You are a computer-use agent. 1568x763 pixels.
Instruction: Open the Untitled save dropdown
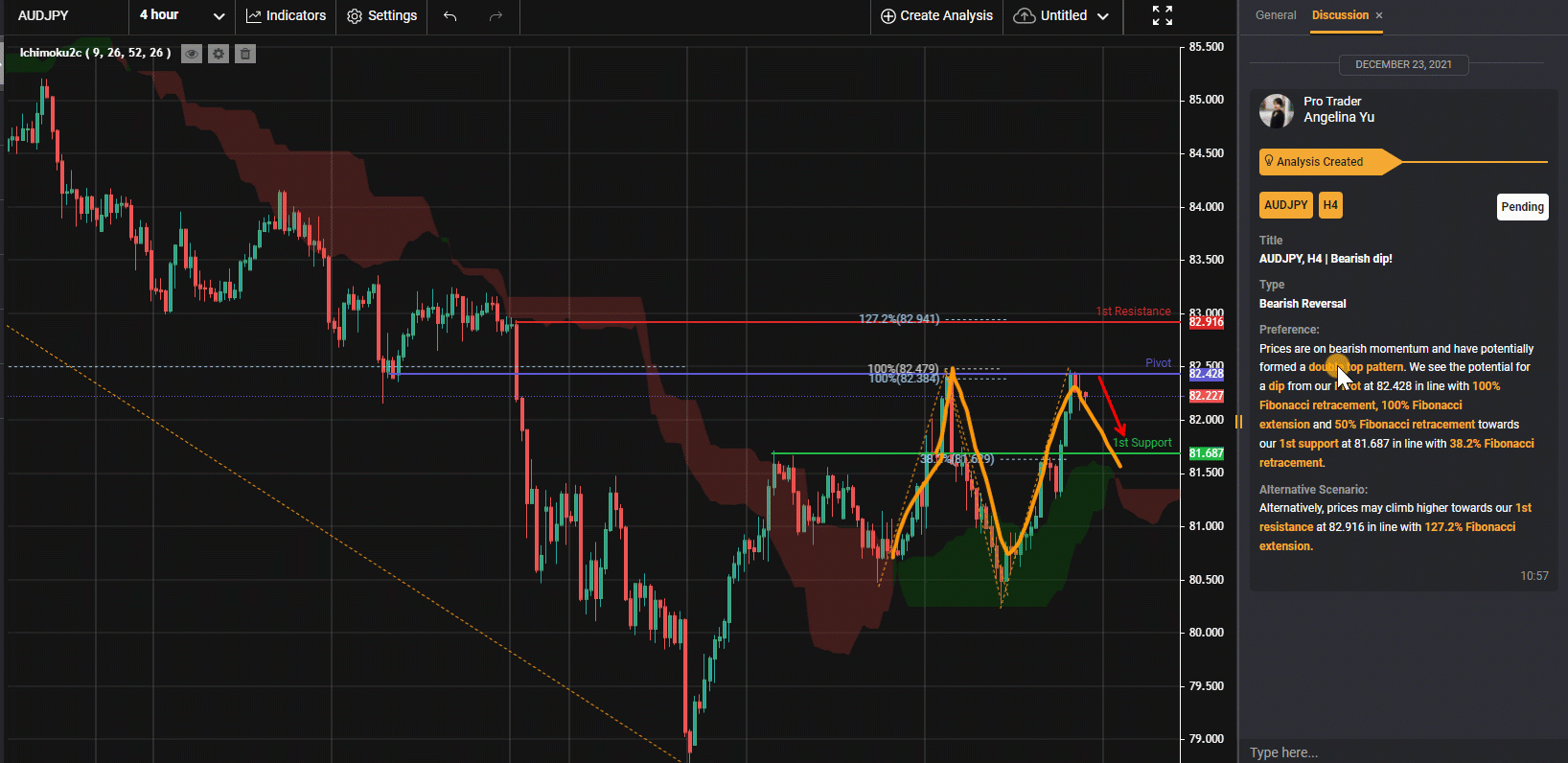[1061, 15]
